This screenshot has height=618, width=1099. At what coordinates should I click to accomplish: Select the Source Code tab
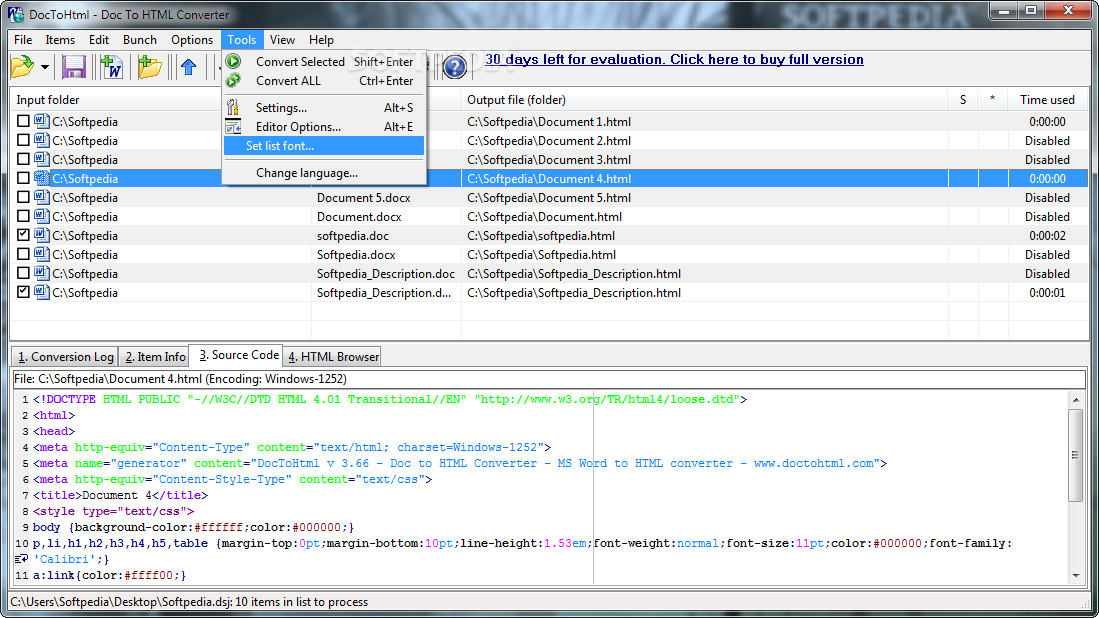238,355
